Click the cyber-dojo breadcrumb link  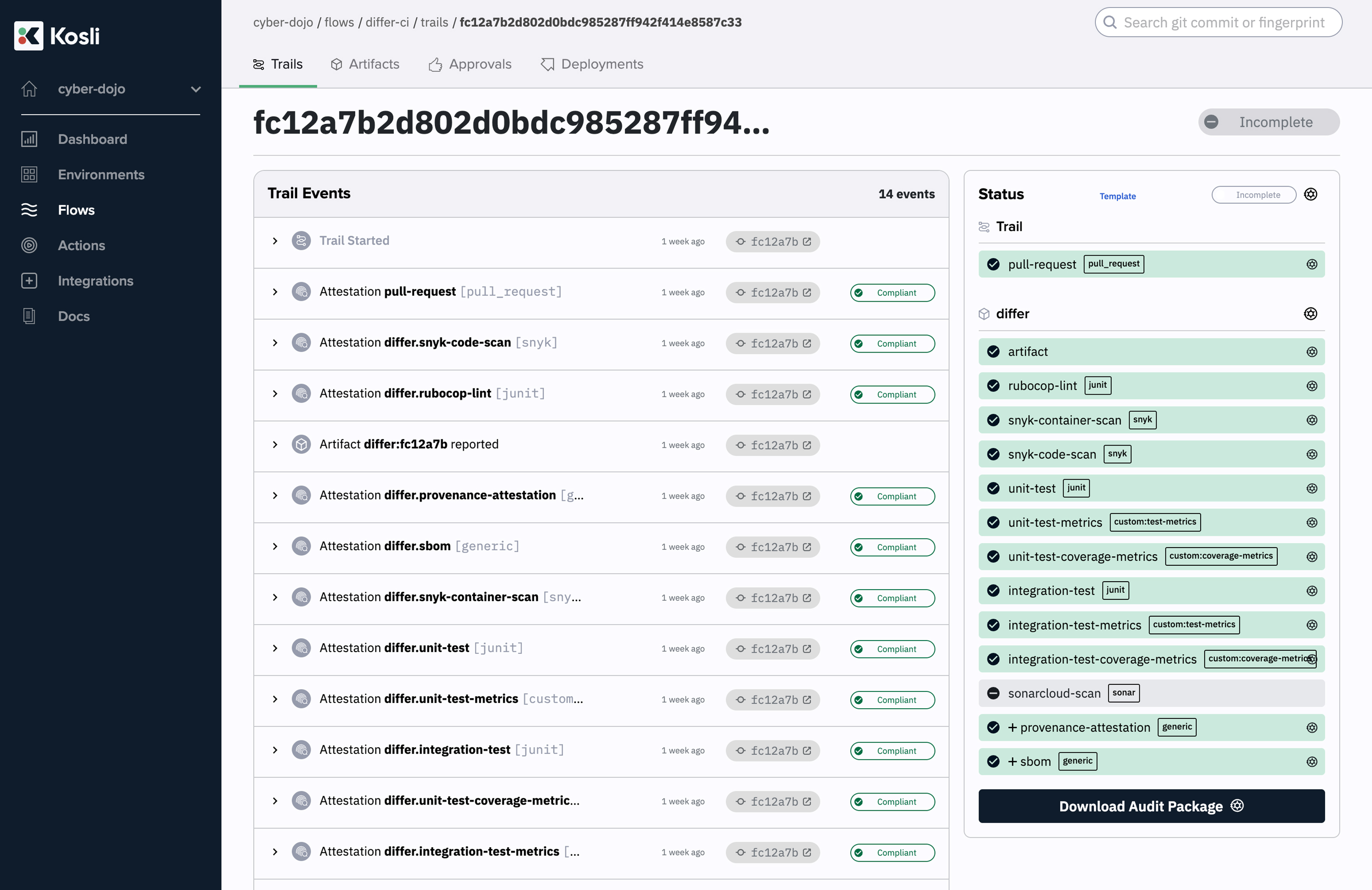tap(283, 23)
